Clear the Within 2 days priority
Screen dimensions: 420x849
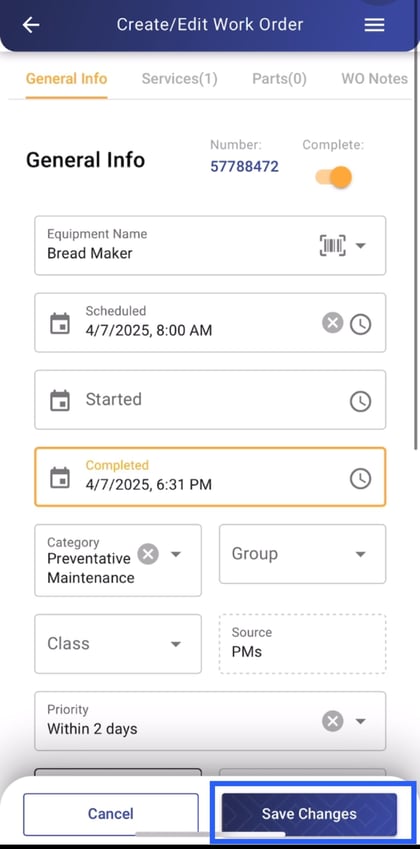[333, 721]
